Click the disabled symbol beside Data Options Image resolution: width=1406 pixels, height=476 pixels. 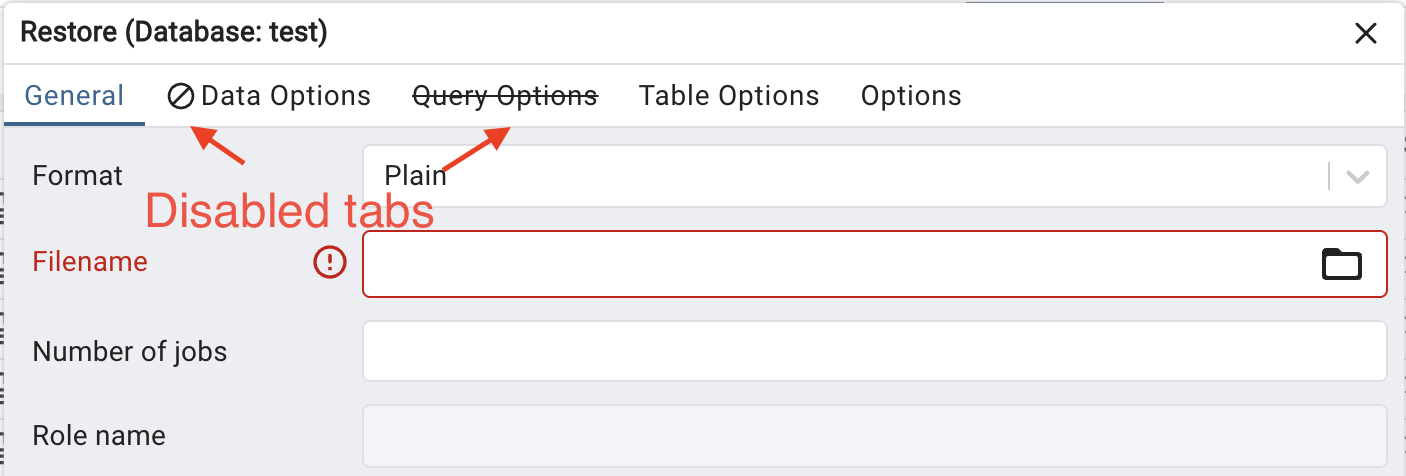pyautogui.click(x=181, y=97)
